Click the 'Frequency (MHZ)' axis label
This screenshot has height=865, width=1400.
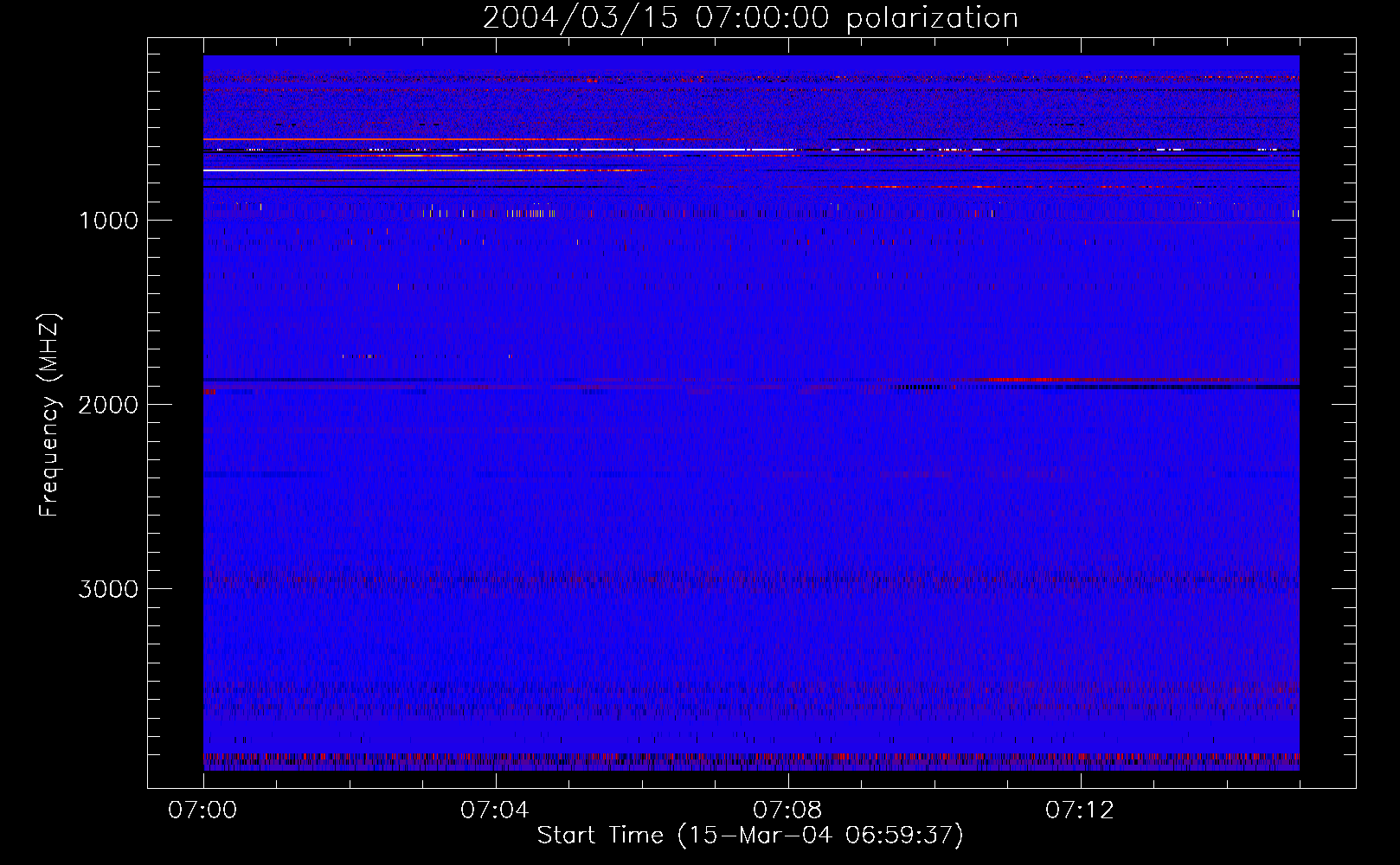(x=49, y=415)
